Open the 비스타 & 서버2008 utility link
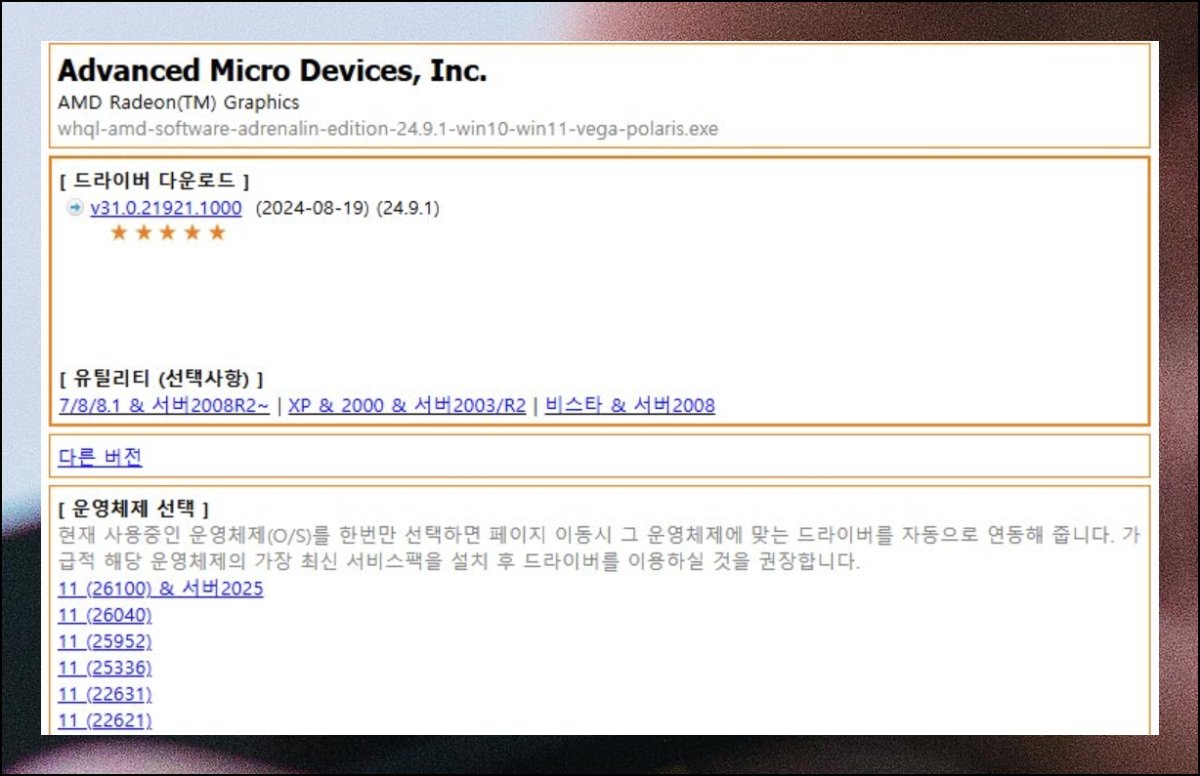This screenshot has width=1200, height=776. point(630,406)
